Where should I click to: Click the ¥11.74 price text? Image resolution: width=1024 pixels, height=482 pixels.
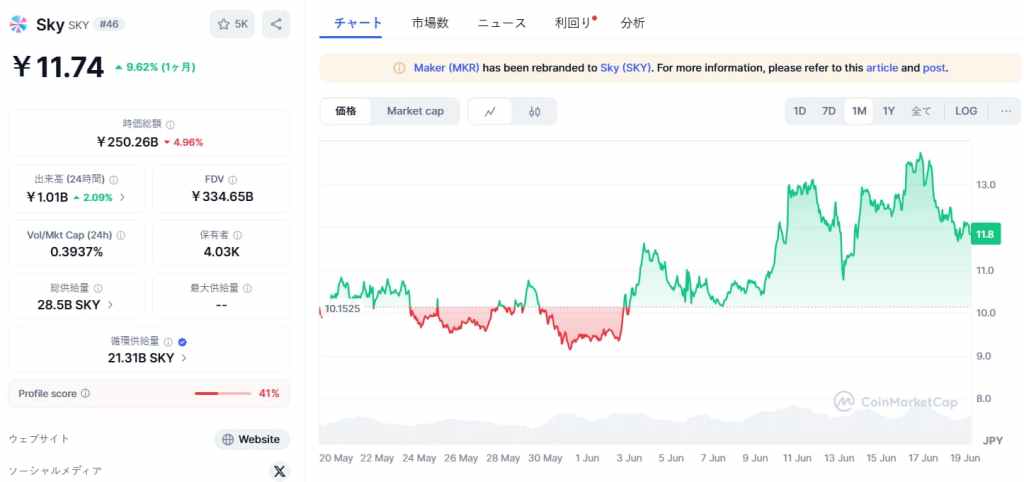click(58, 67)
